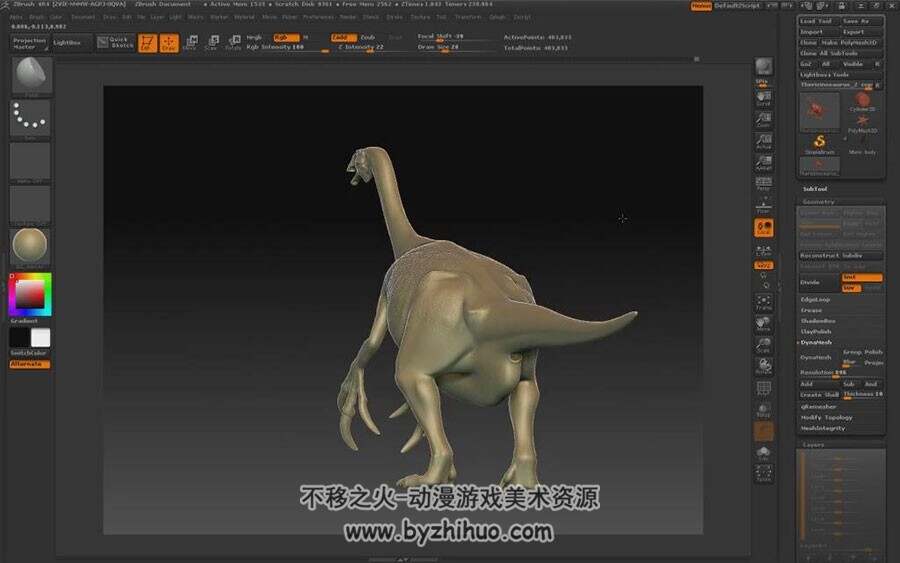Select the SimpleBrush tool thumbnail
This screenshot has width=900, height=563.
(x=820, y=145)
